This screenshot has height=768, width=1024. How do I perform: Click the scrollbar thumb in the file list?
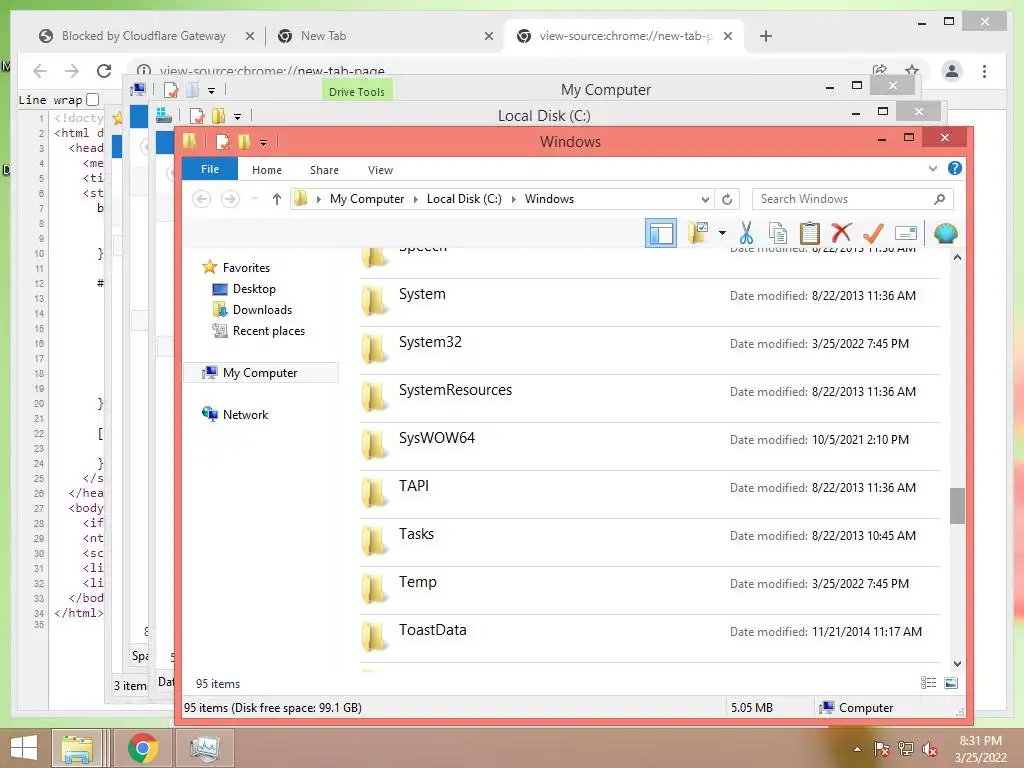coord(957,505)
